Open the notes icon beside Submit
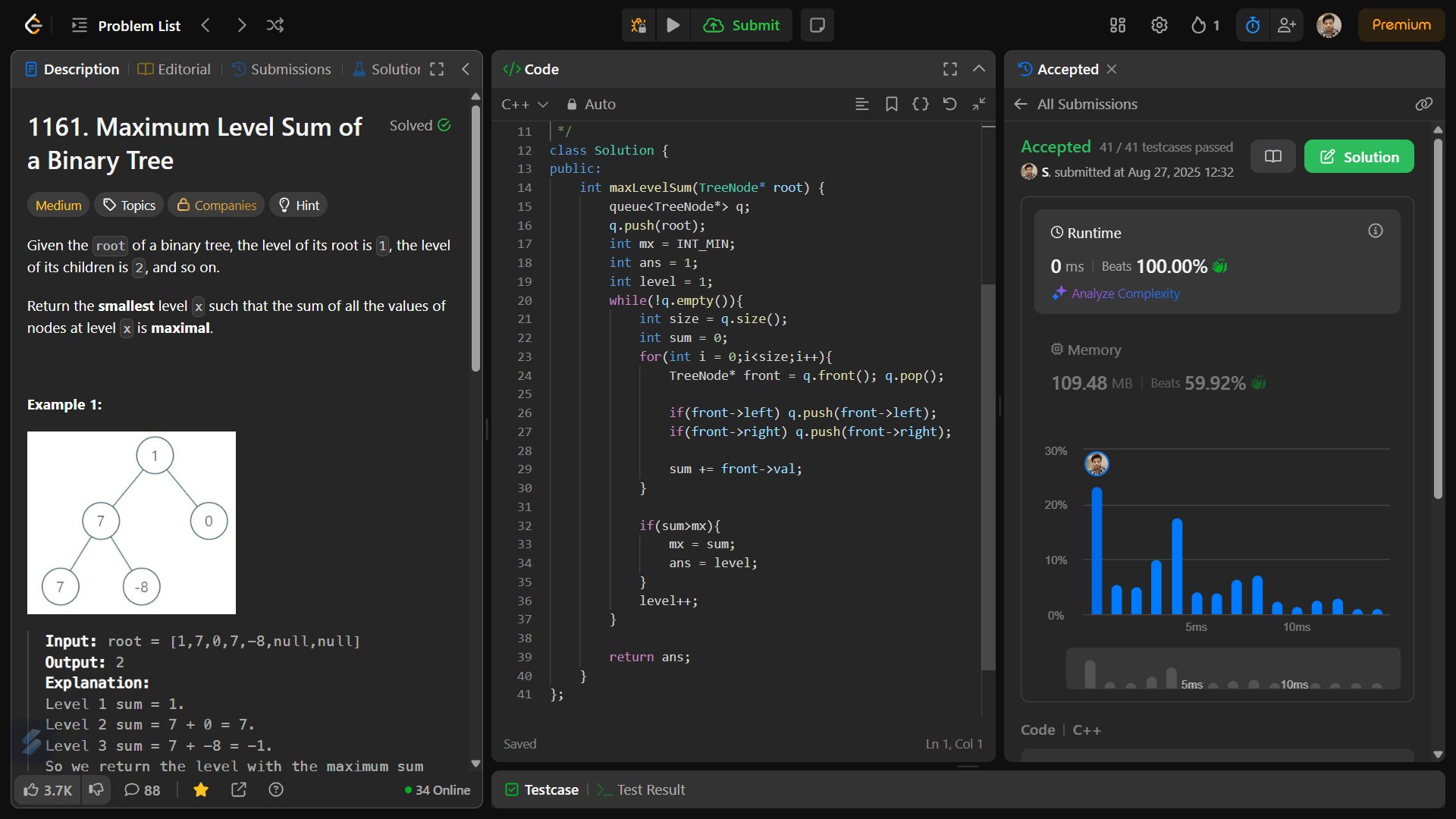The image size is (1456, 819). point(817,25)
